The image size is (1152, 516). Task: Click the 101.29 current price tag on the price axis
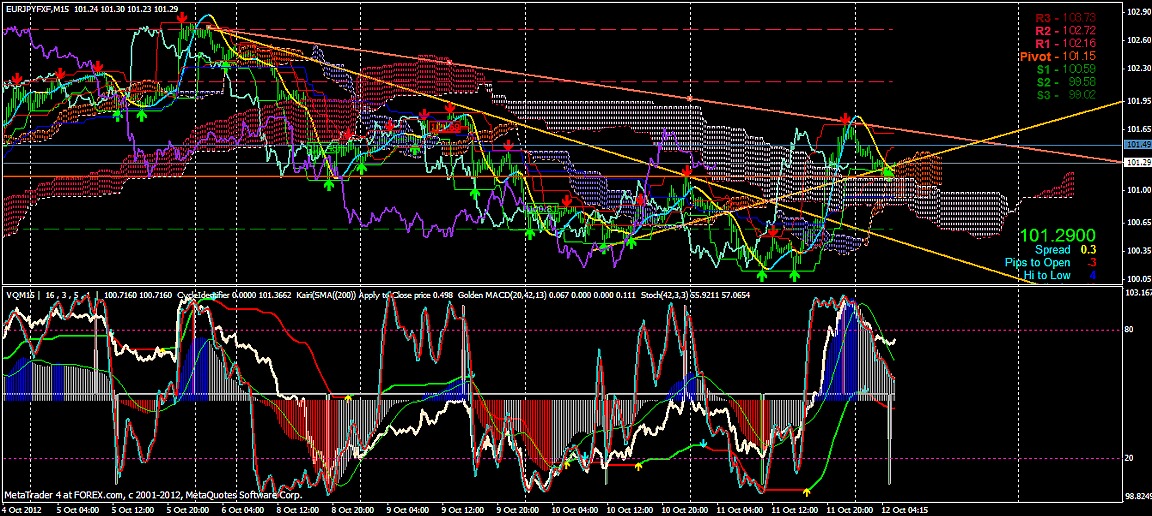pos(1137,162)
